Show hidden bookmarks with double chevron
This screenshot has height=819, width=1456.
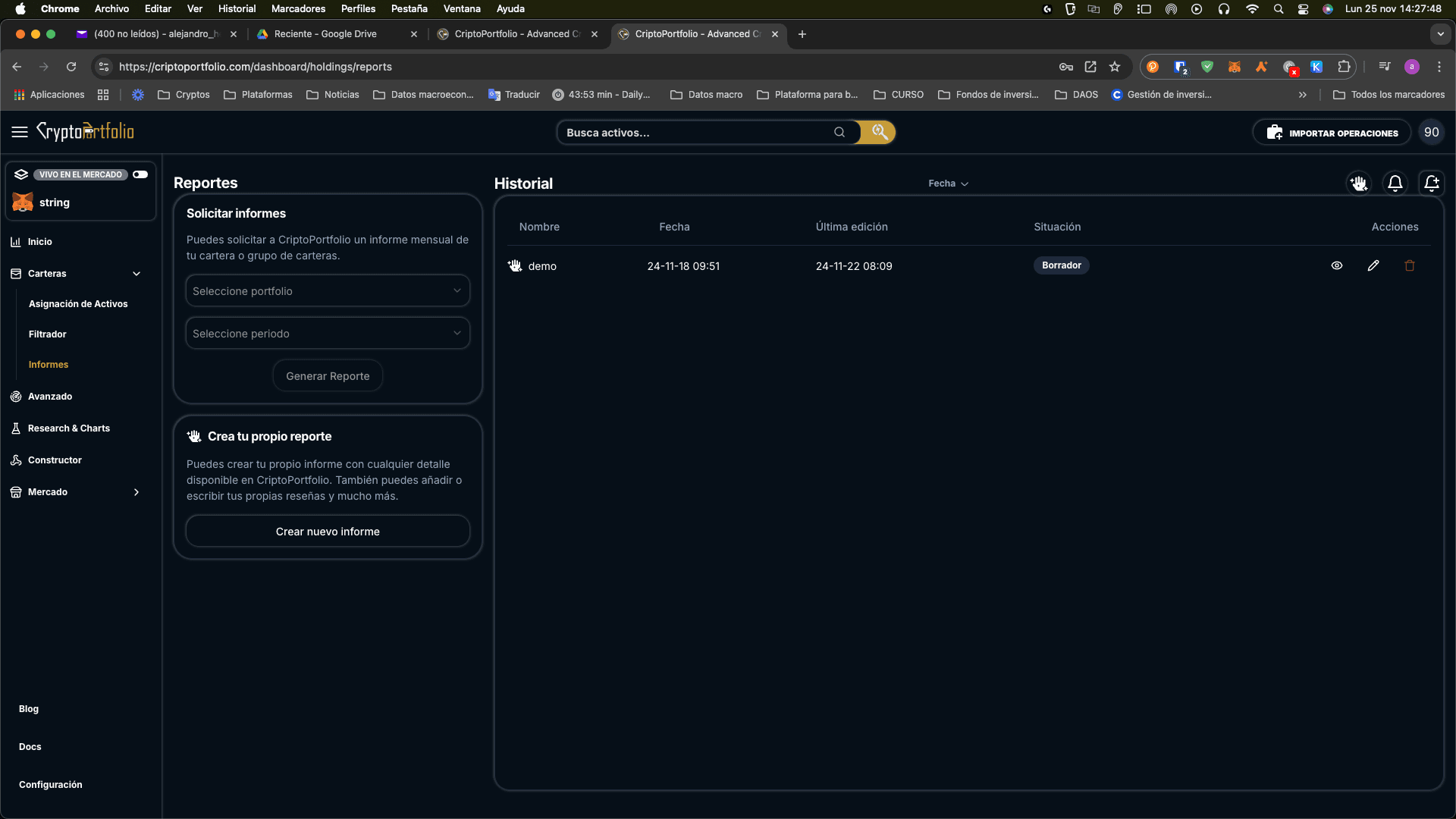click(x=1303, y=95)
